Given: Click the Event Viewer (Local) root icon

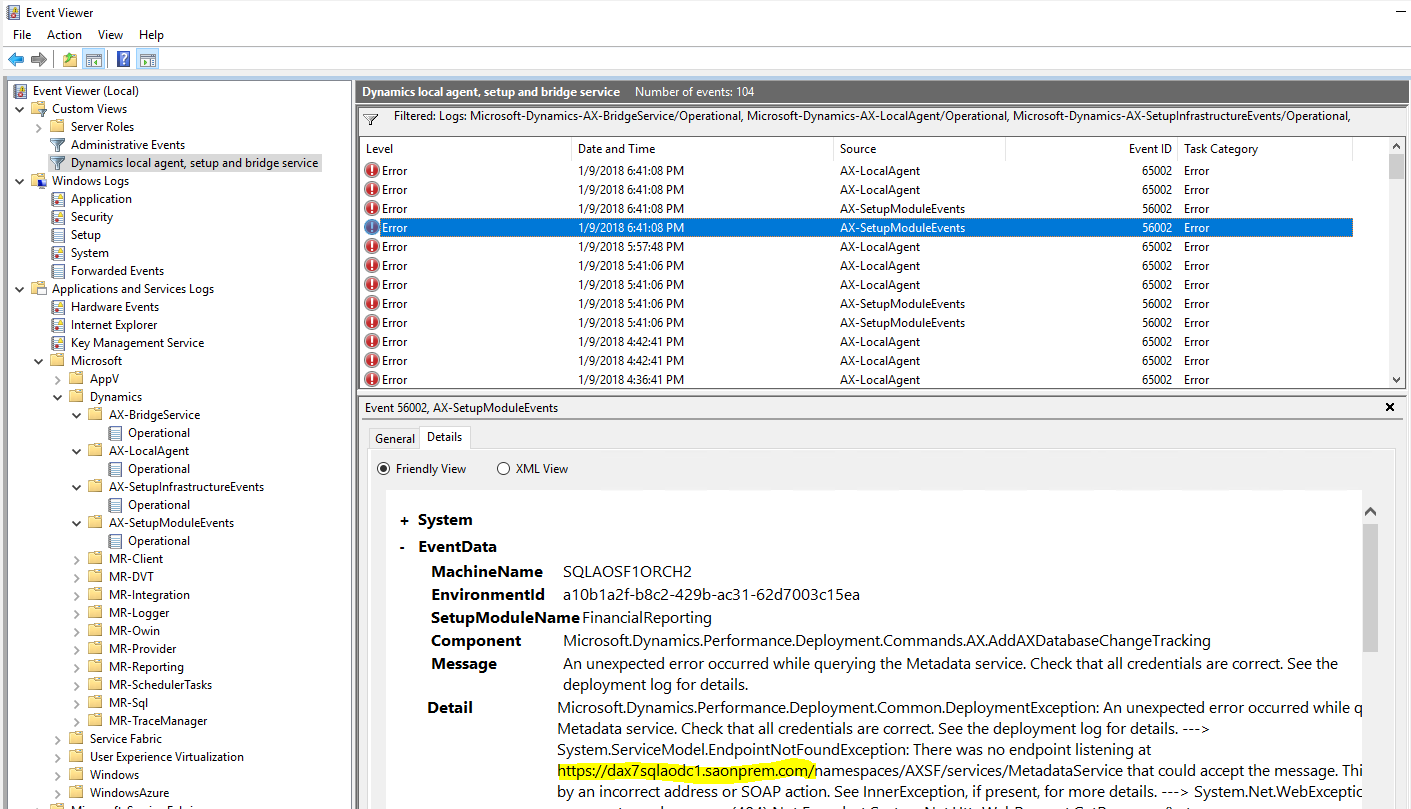Looking at the screenshot, I should tap(21, 91).
